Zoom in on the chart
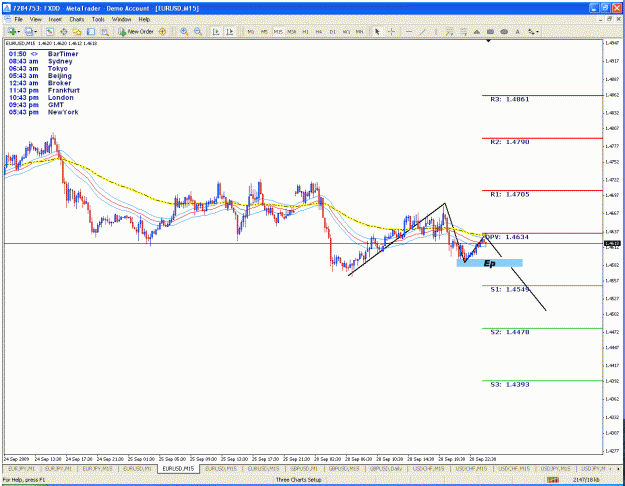This screenshot has width=625, height=486. 184,31
